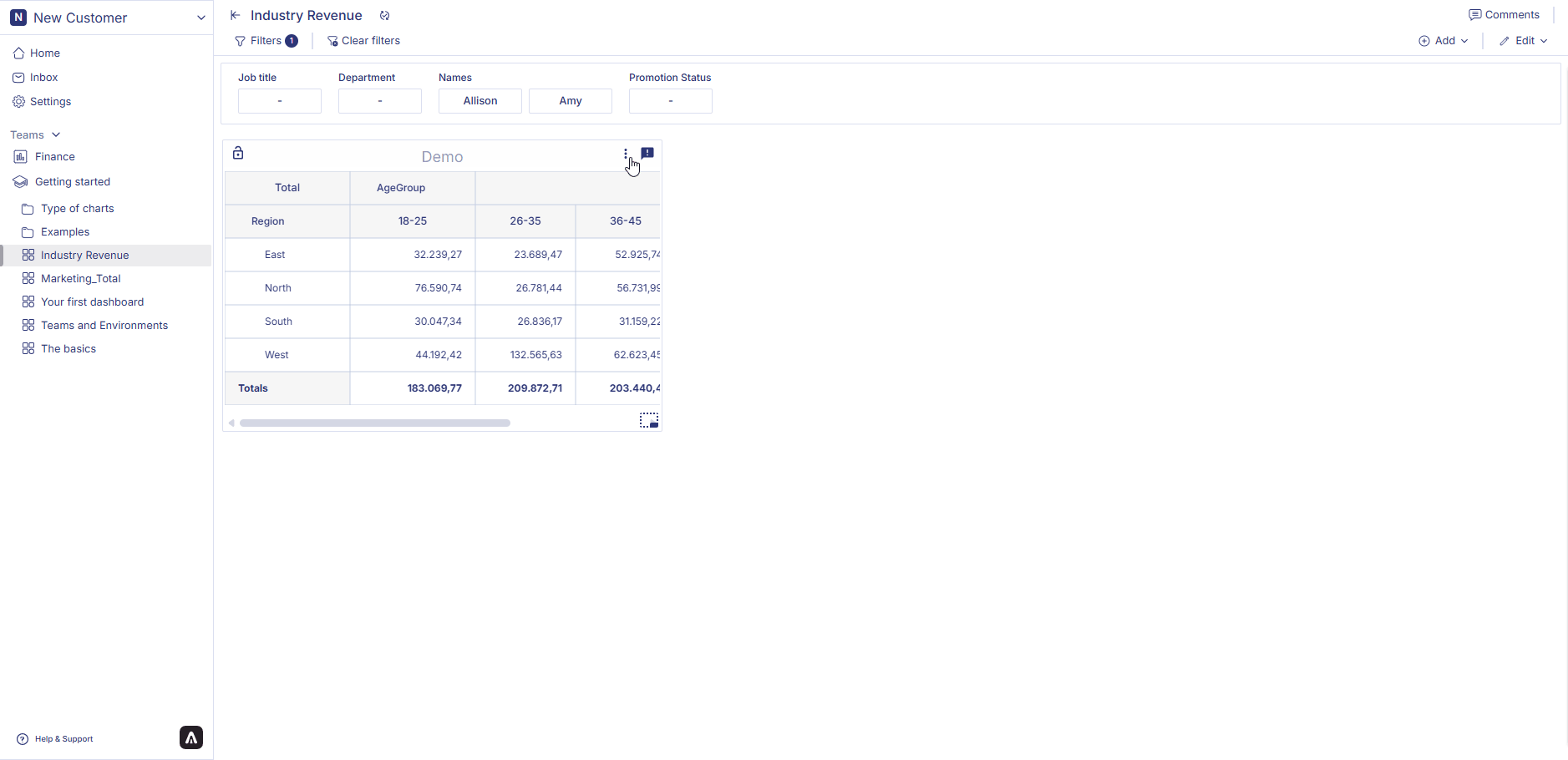The width and height of the screenshot is (1568, 760).
Task: Toggle the Filters panel
Action: tap(266, 41)
